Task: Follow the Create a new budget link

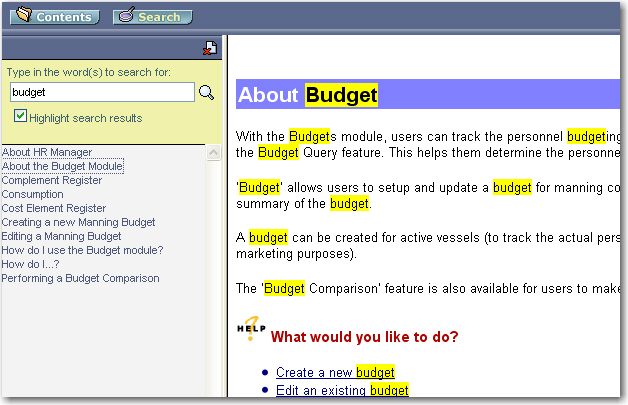Action: tap(335, 372)
